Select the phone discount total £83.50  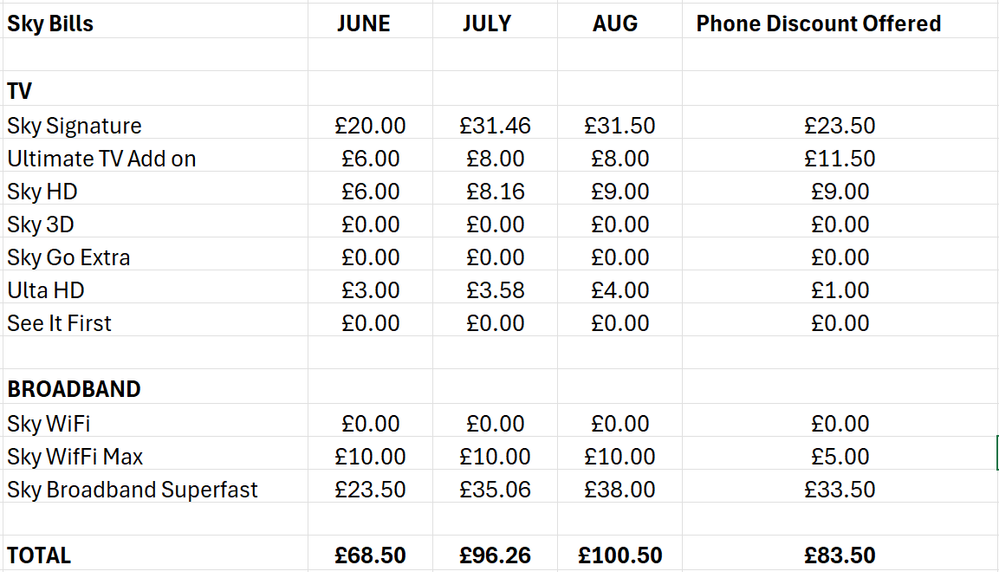840,555
